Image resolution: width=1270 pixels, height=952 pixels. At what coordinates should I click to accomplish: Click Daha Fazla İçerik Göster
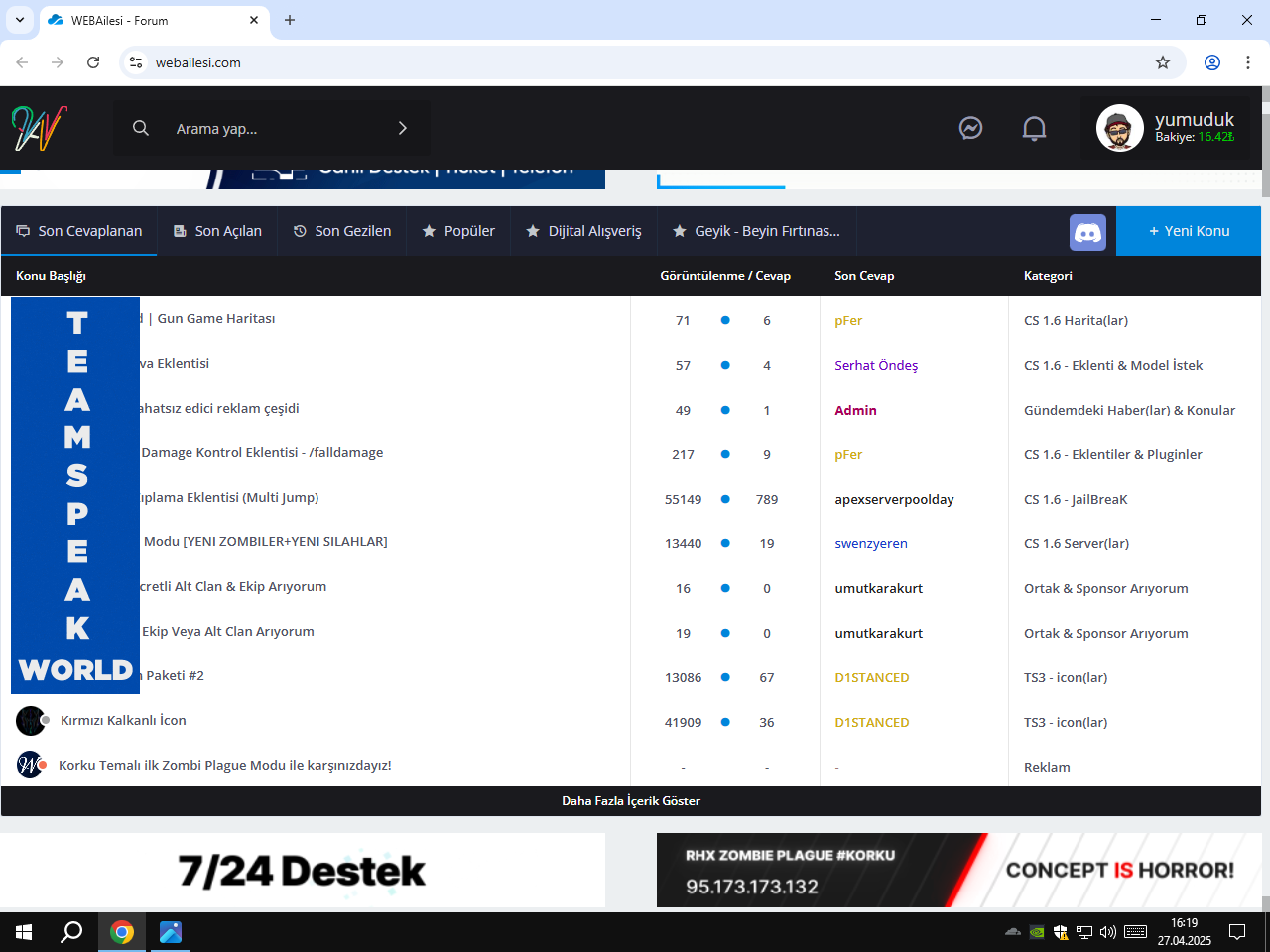(631, 801)
